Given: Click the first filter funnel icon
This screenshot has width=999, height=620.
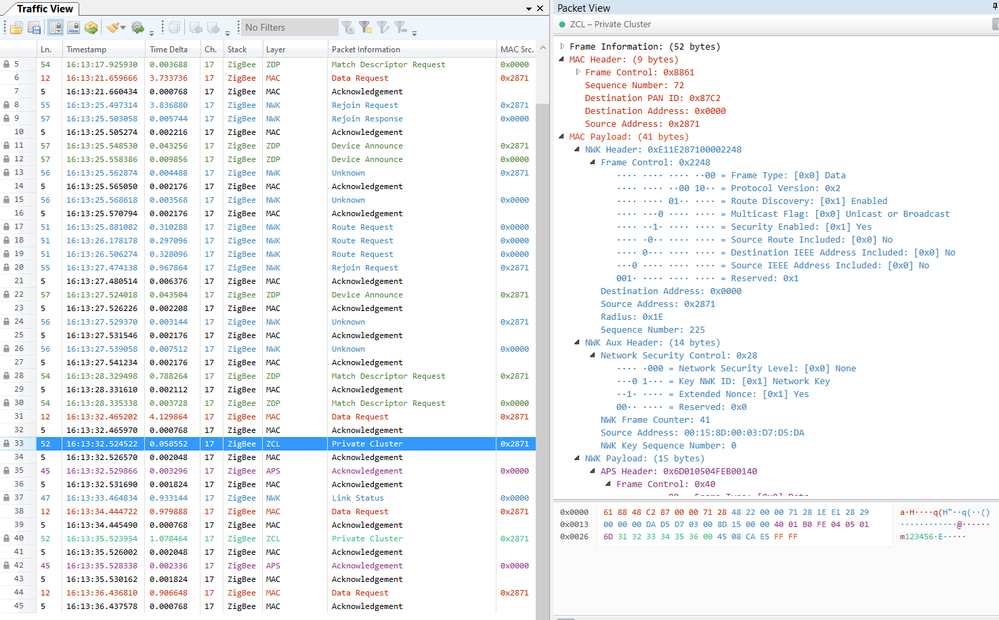Looking at the screenshot, I should 347,28.
